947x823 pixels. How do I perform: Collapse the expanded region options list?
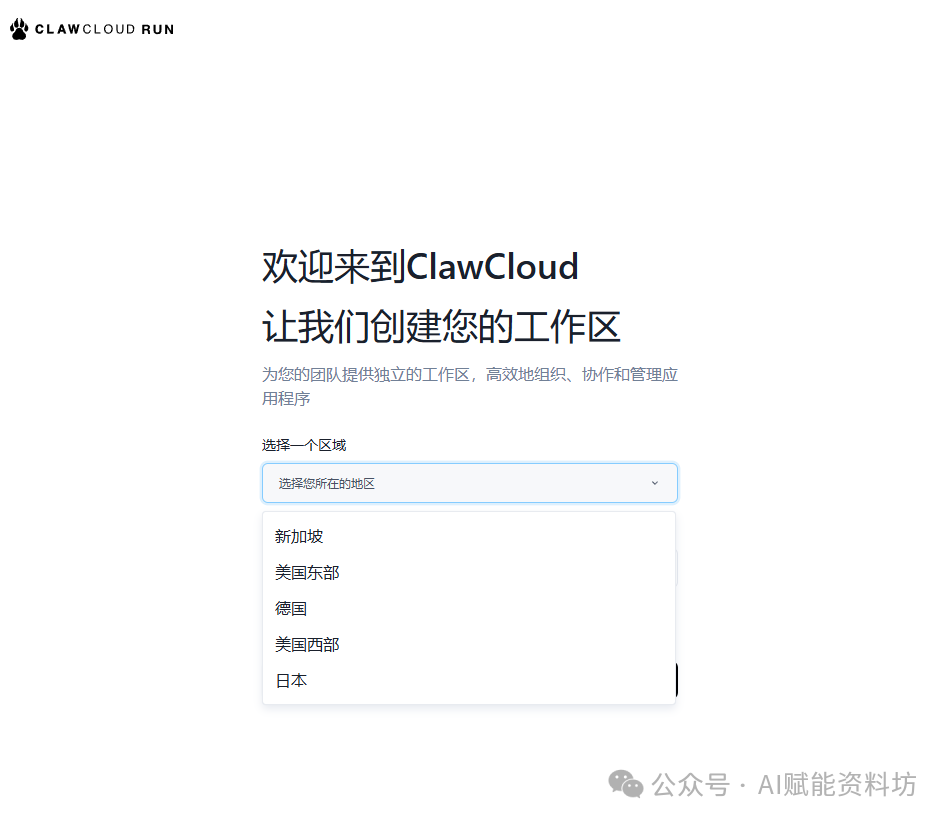point(470,483)
